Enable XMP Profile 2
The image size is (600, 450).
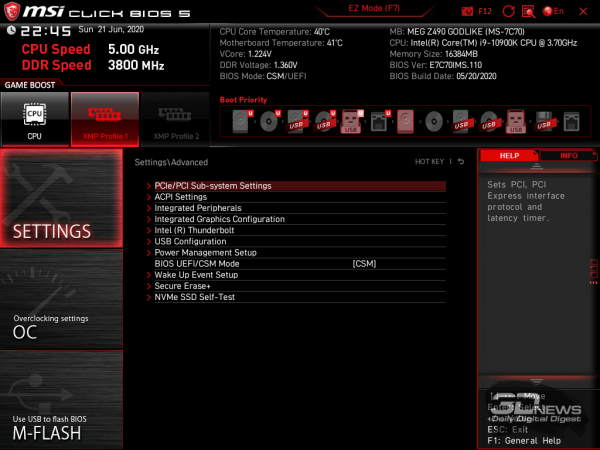coord(175,119)
